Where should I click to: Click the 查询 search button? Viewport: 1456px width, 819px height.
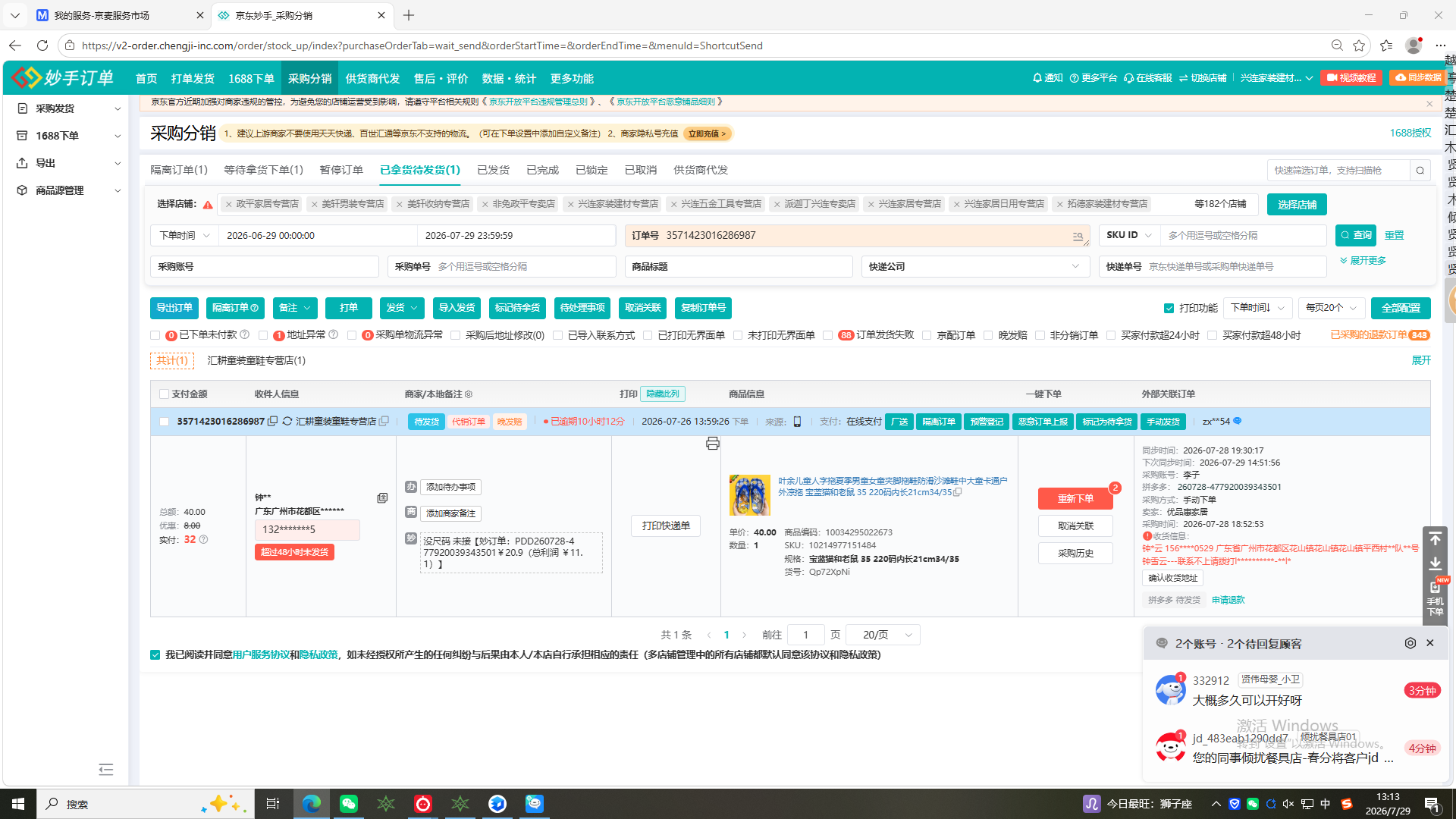click(x=1356, y=236)
